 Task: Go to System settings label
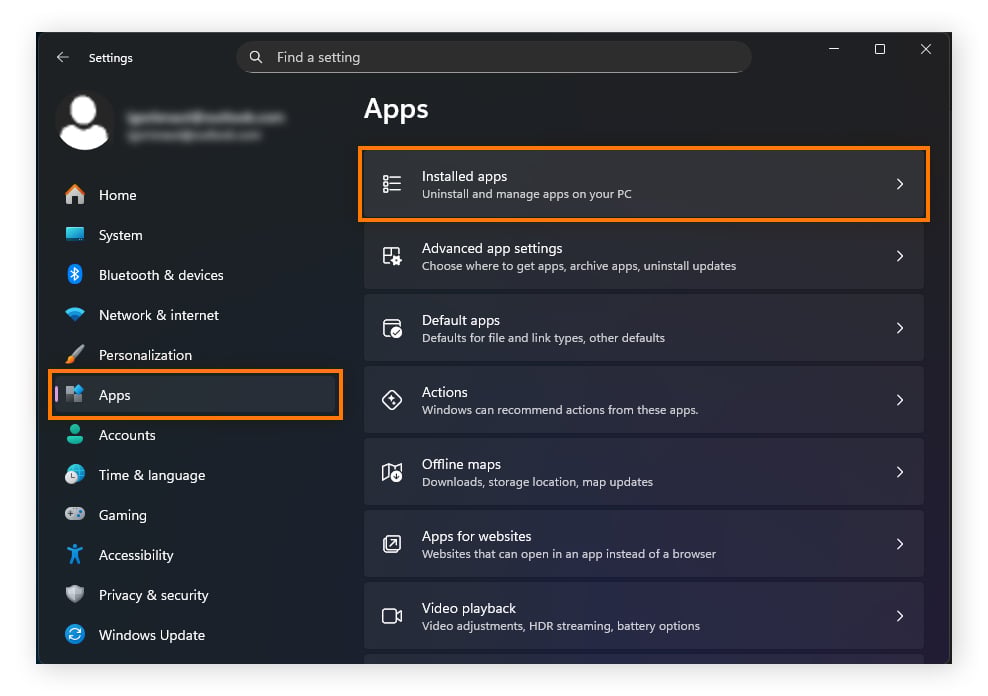click(x=121, y=236)
